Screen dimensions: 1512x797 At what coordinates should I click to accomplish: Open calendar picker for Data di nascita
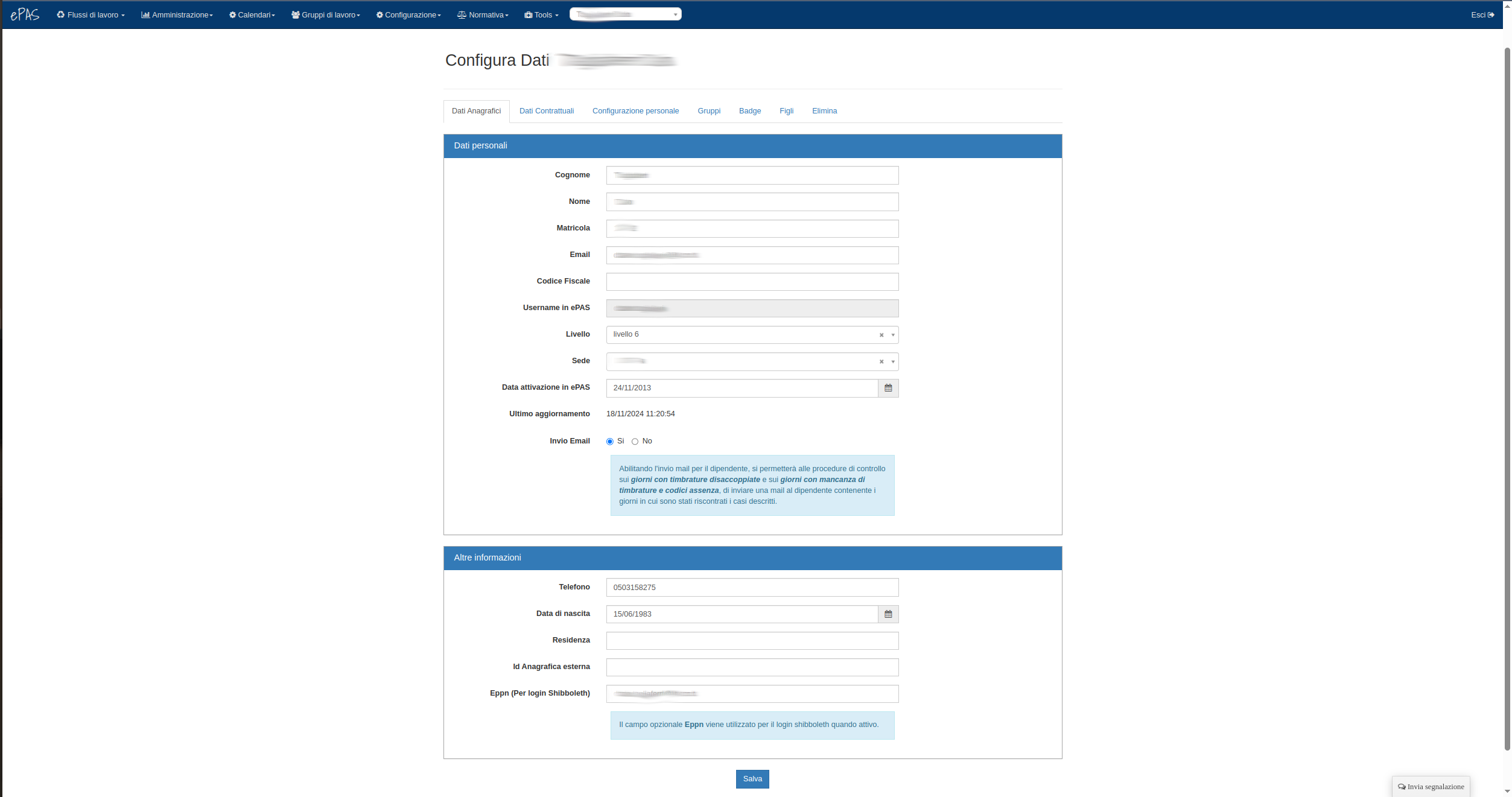[888, 614]
